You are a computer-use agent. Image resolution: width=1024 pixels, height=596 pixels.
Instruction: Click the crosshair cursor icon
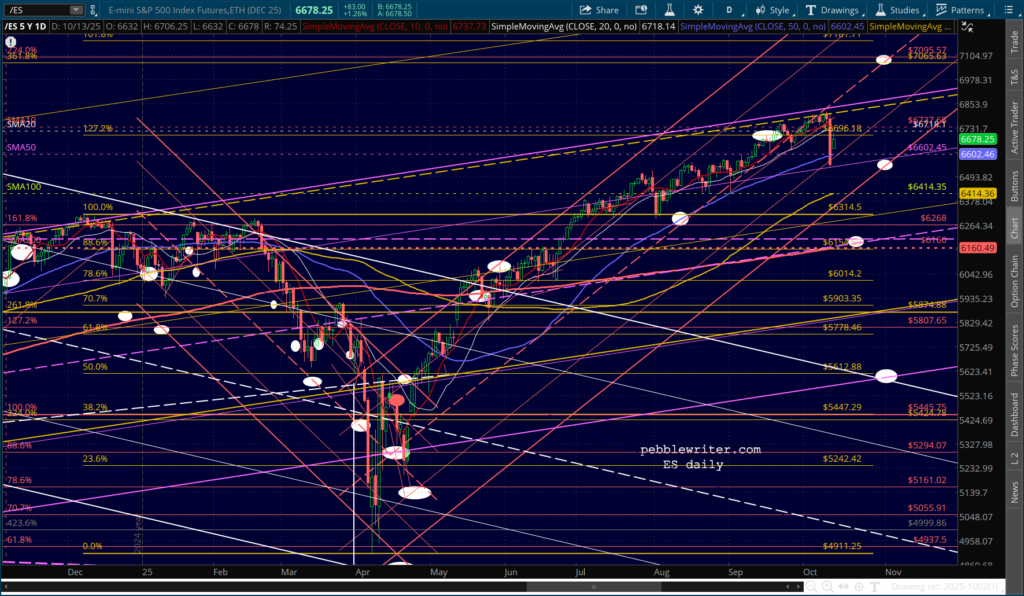coord(859,587)
